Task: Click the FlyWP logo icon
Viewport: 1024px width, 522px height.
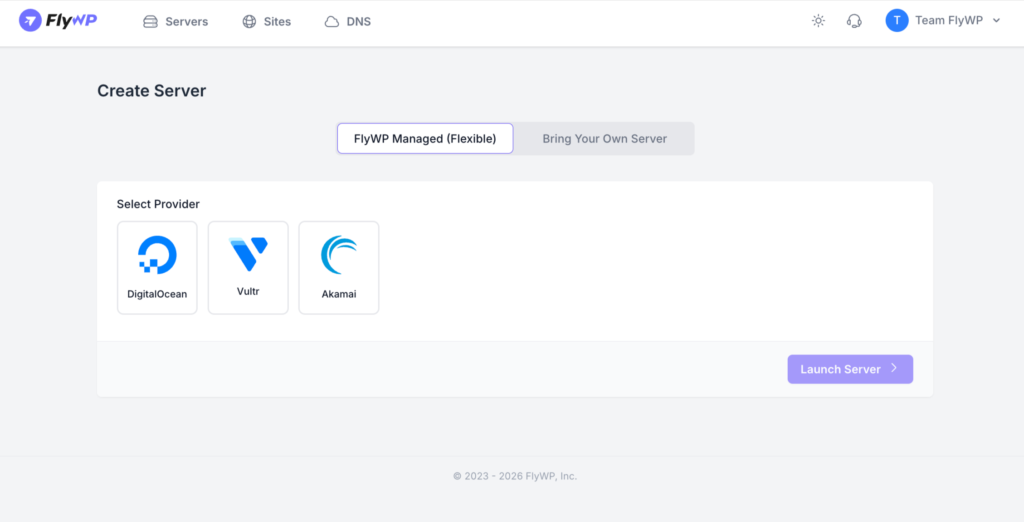Action: (30, 21)
